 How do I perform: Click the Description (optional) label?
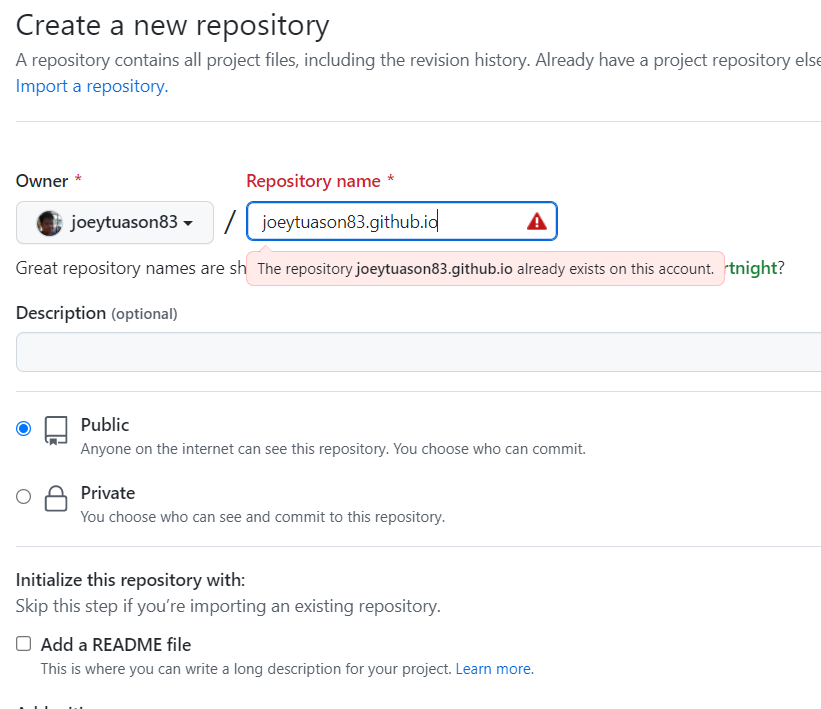[97, 313]
